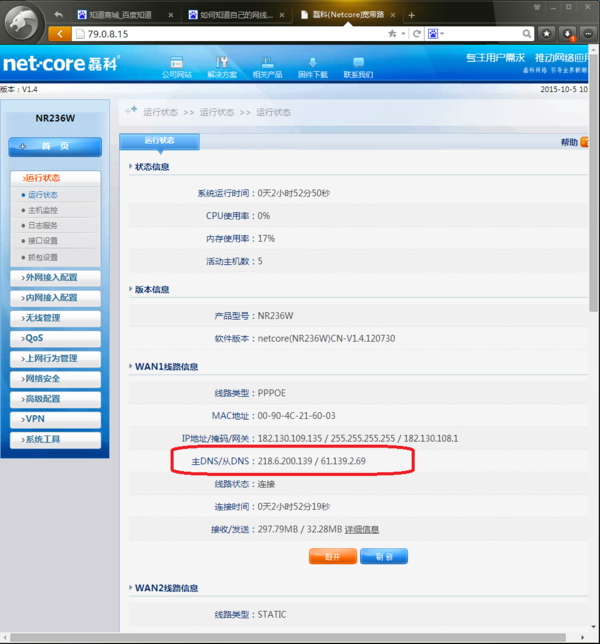600x644 pixels.
Task: Select the 运行状态 content tab
Action: 159,141
